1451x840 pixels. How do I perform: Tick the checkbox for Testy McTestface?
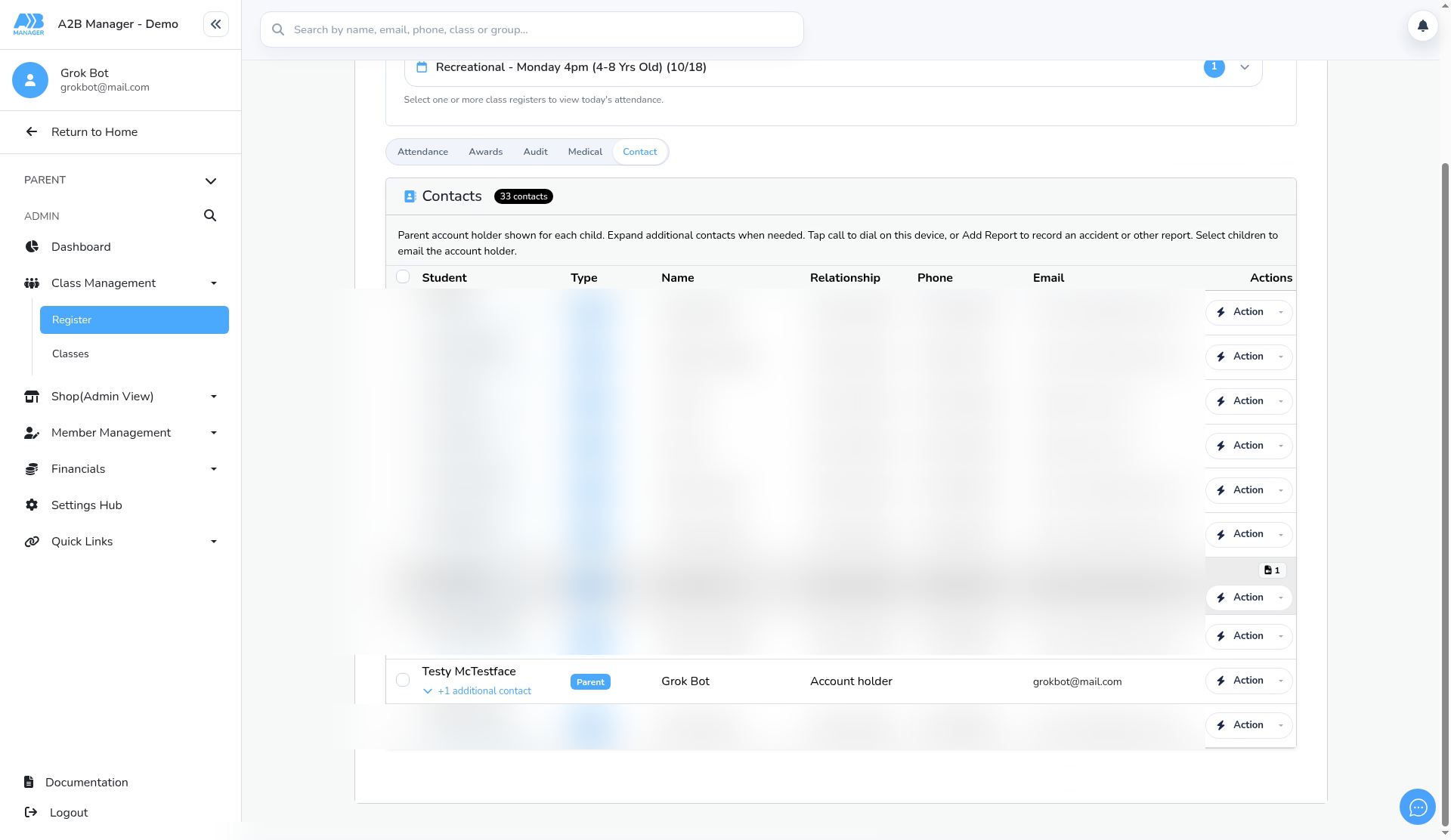pos(403,680)
